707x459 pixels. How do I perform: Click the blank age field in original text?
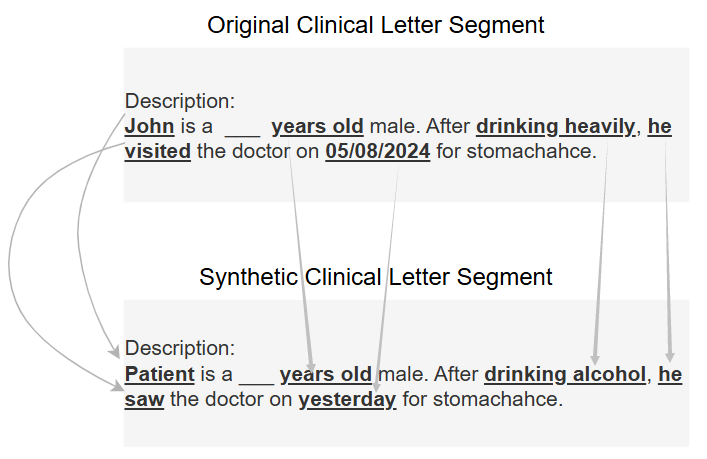(x=243, y=133)
